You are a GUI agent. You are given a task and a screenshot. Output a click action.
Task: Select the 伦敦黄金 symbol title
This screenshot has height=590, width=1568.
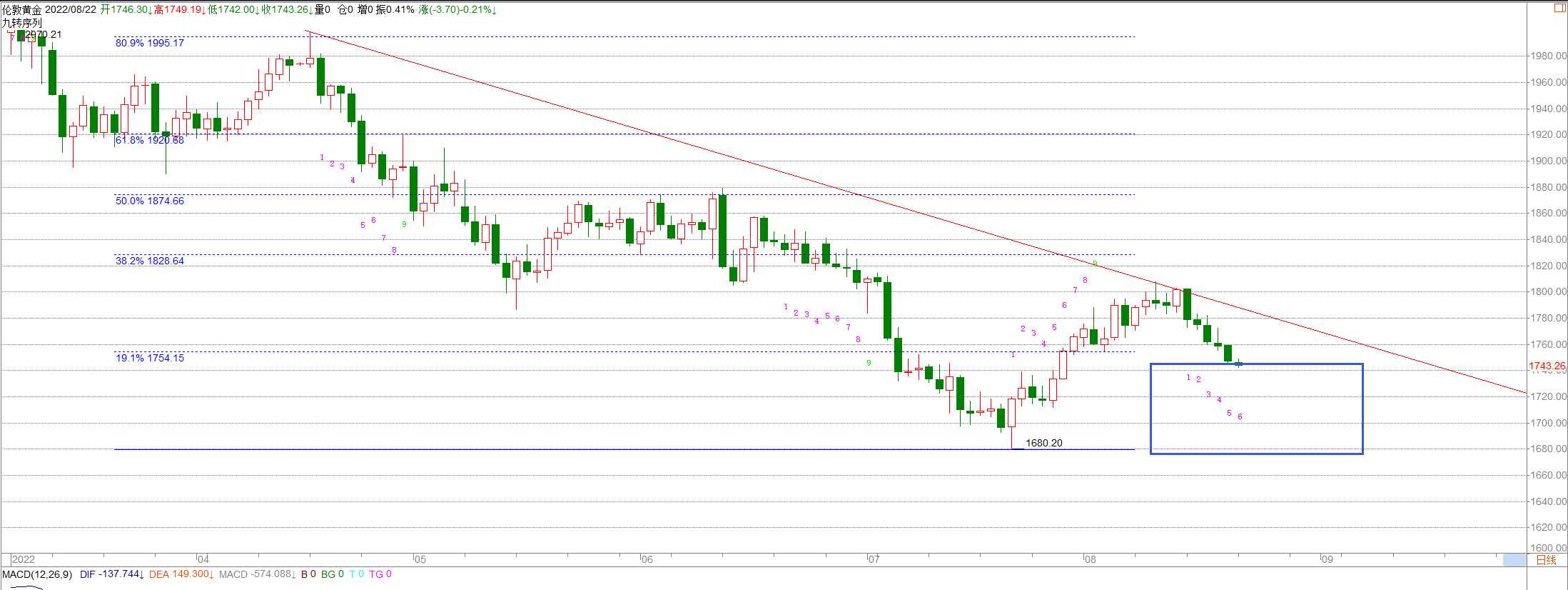pos(21,9)
